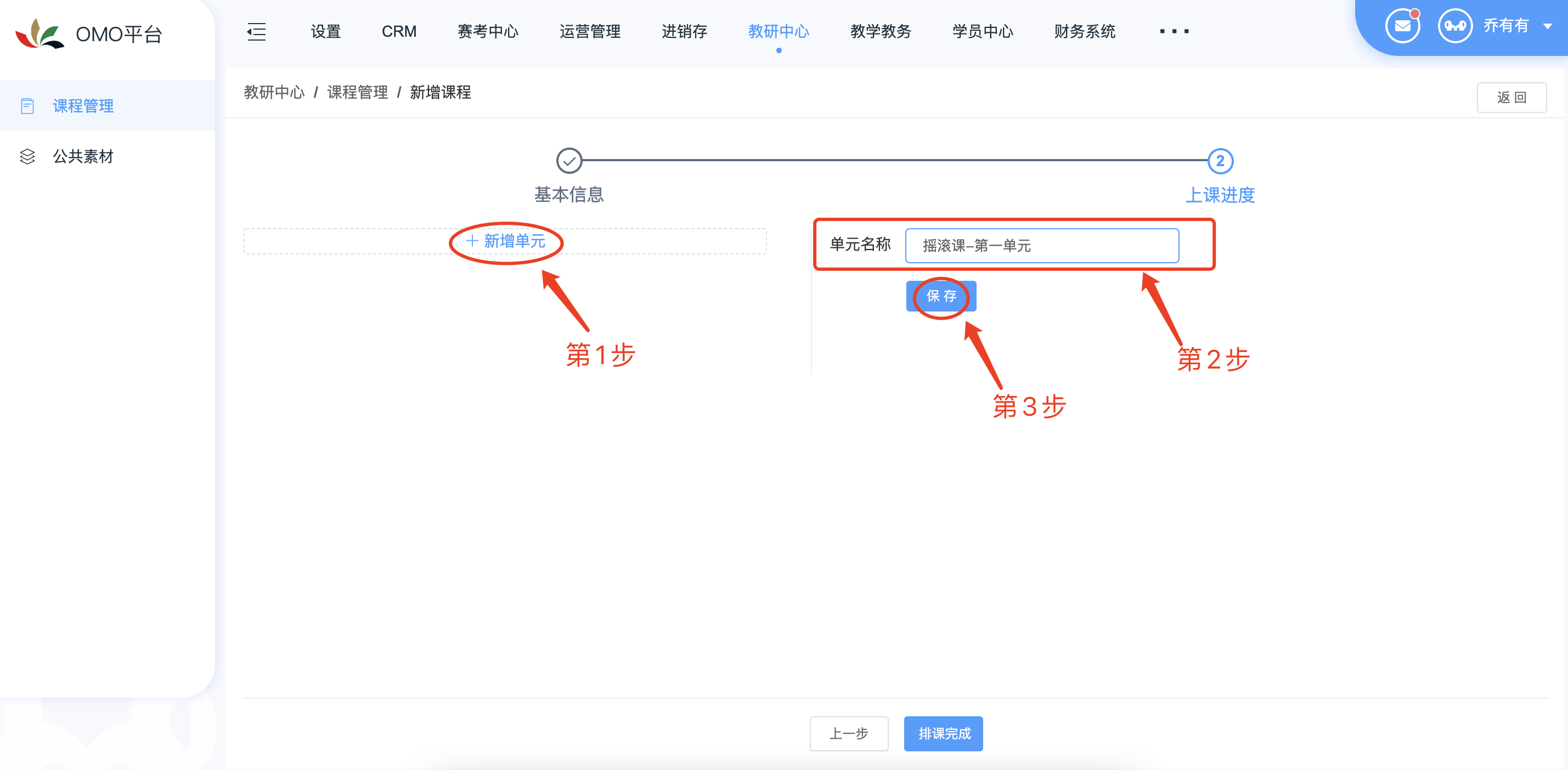Click the 单元名称 field label
Screen dimensions: 1568x770
tap(860, 244)
